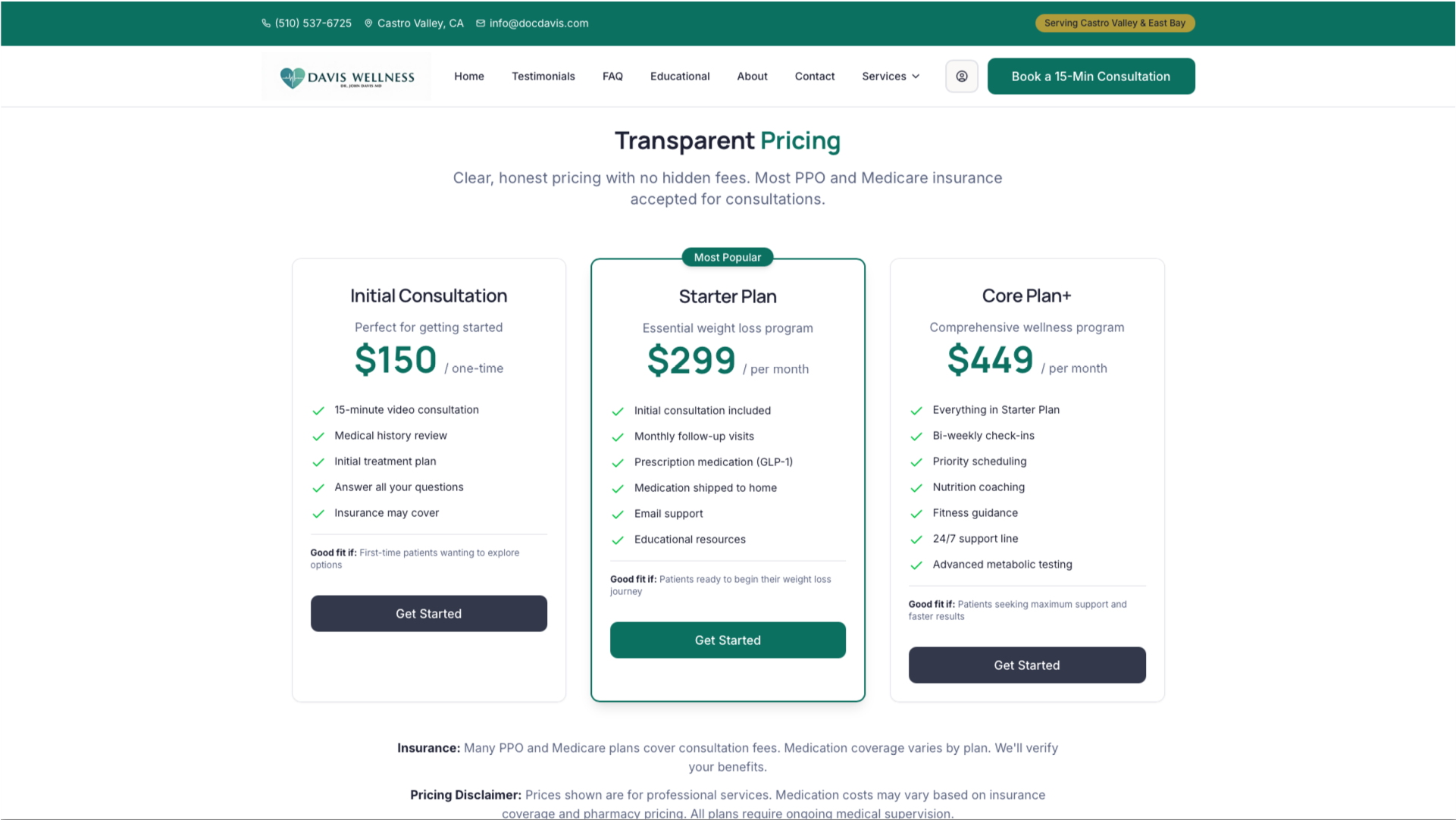The height and width of the screenshot is (820, 1456).
Task: Click the info@docdavis.com email link
Action: (x=539, y=23)
